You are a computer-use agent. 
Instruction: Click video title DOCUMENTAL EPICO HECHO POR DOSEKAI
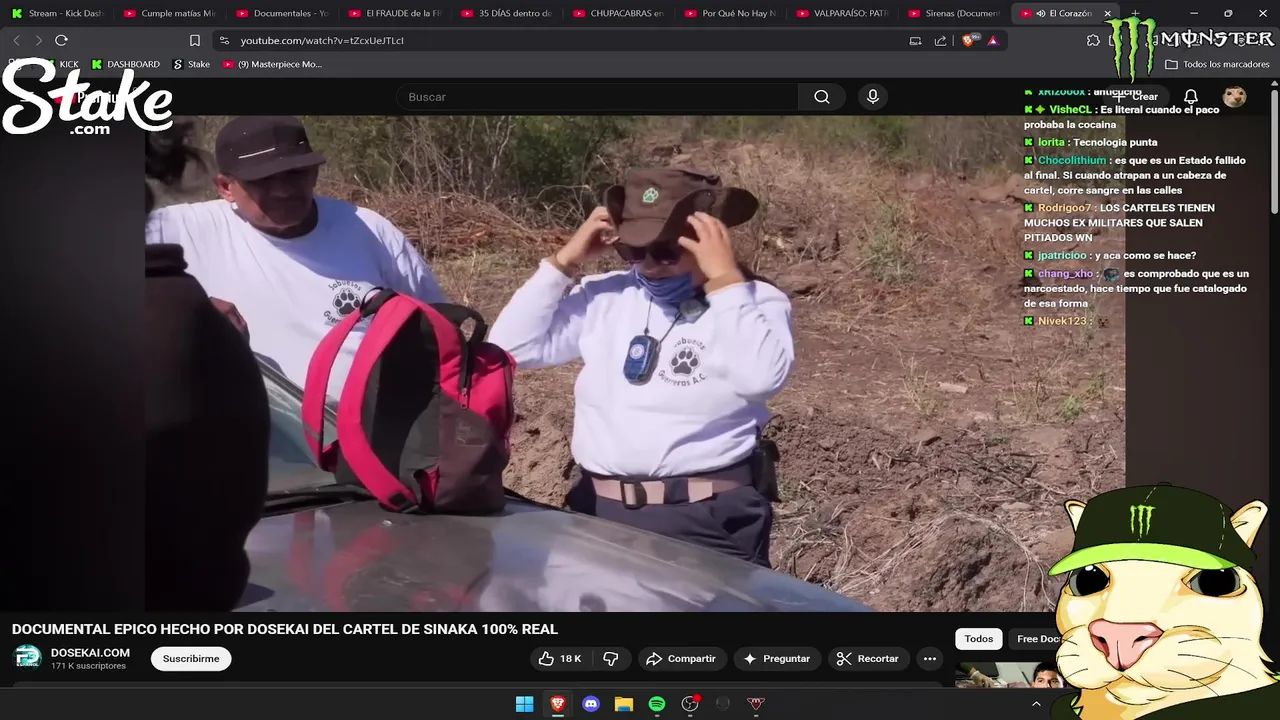285,630
